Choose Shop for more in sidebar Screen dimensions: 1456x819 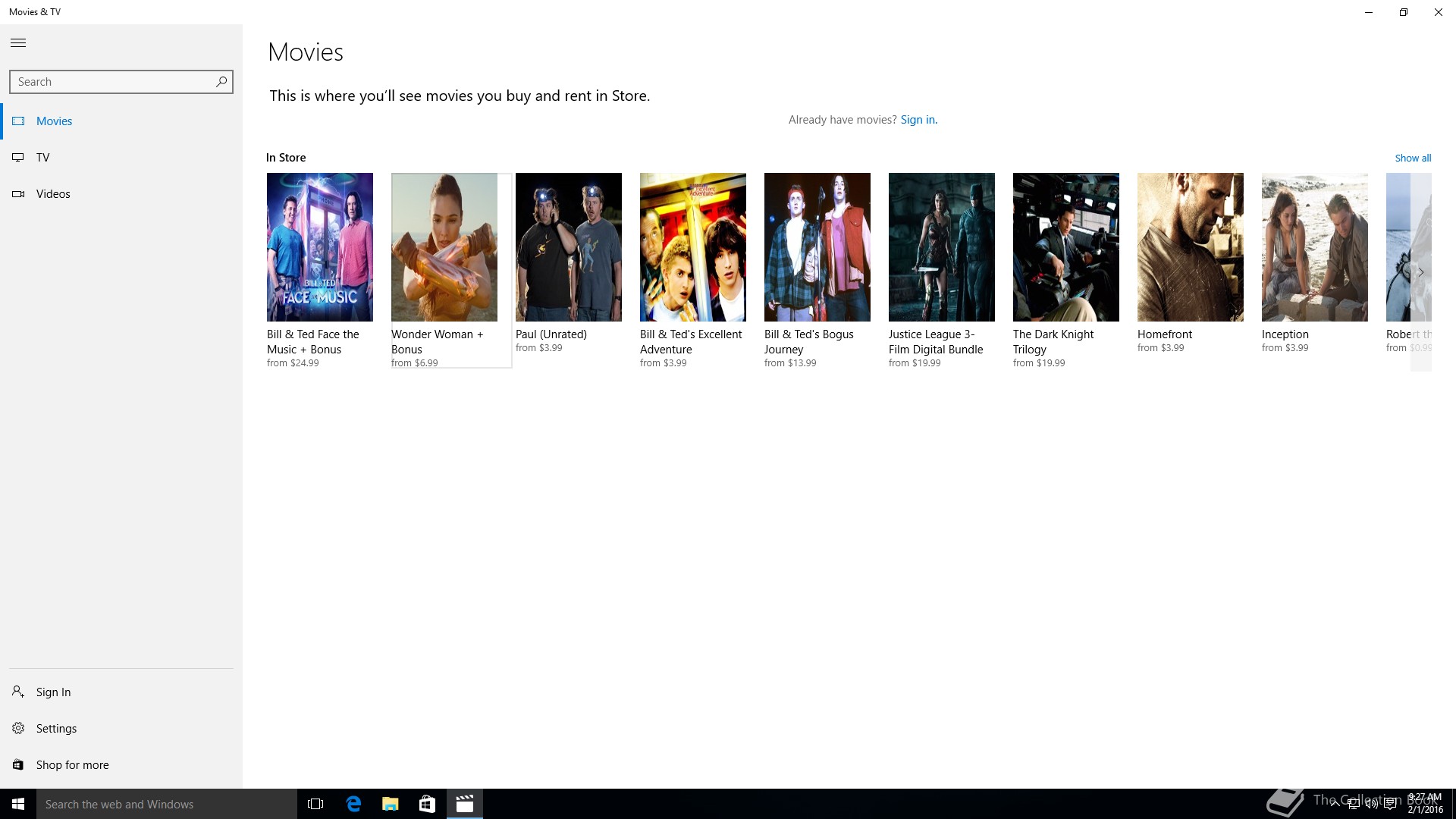tap(121, 764)
